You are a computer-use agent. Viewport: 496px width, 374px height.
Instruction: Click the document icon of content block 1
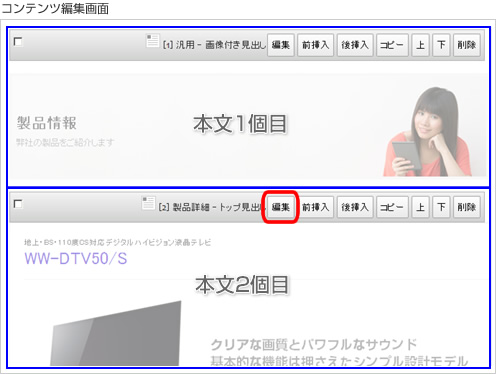click(153, 41)
